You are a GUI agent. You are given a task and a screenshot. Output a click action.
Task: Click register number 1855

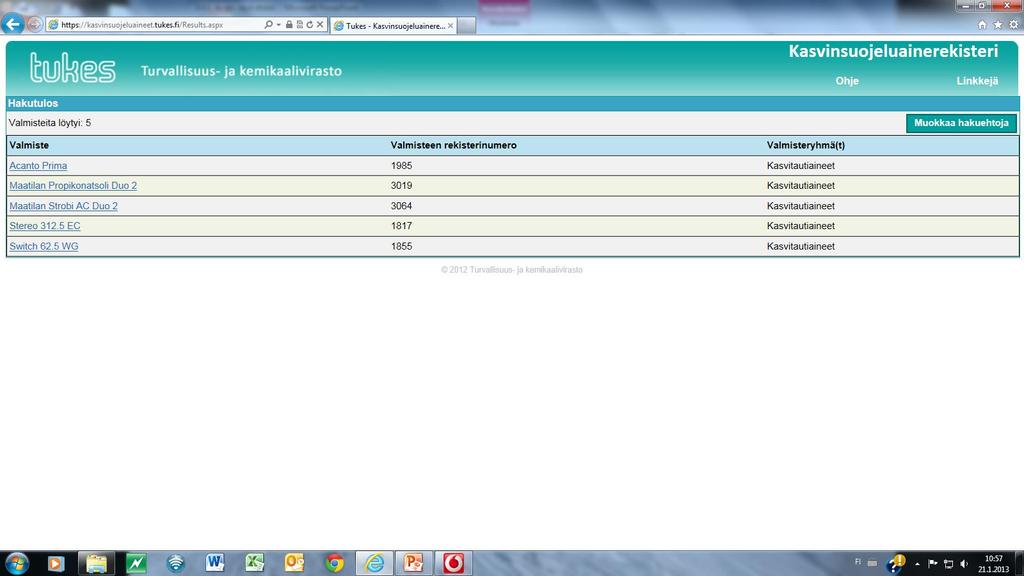[x=401, y=246]
